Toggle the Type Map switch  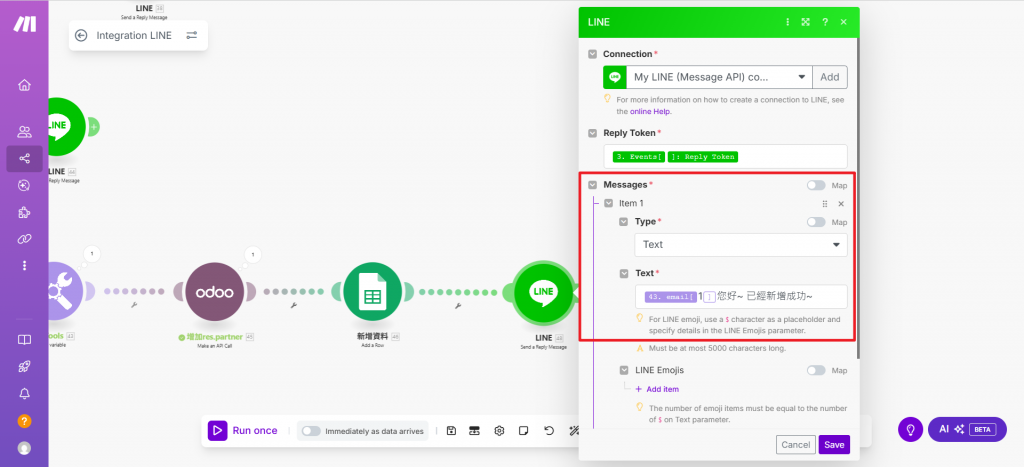(816, 222)
